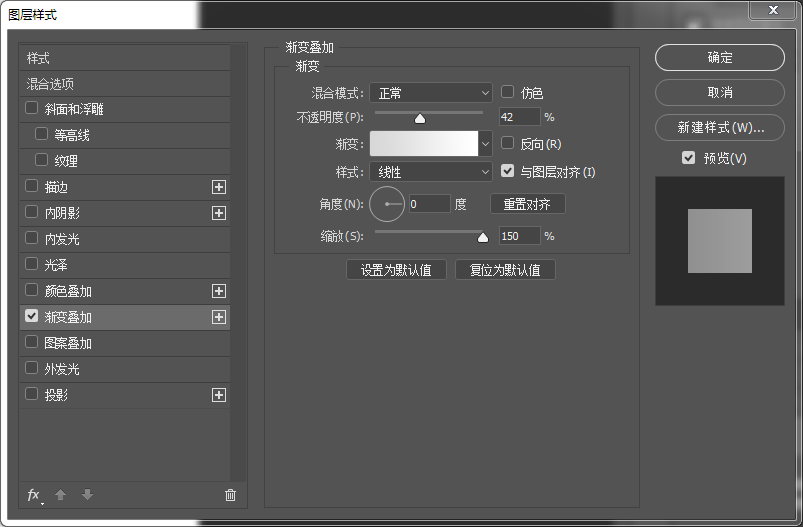803x527 pixels.
Task: Move effect up with arrow icon
Action: (60, 495)
